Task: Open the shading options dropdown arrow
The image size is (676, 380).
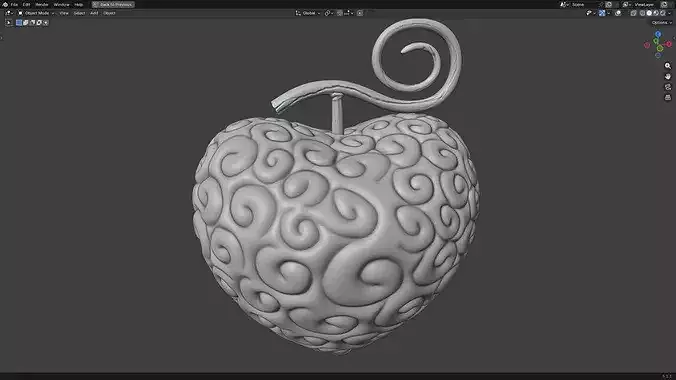Action: tap(670, 13)
